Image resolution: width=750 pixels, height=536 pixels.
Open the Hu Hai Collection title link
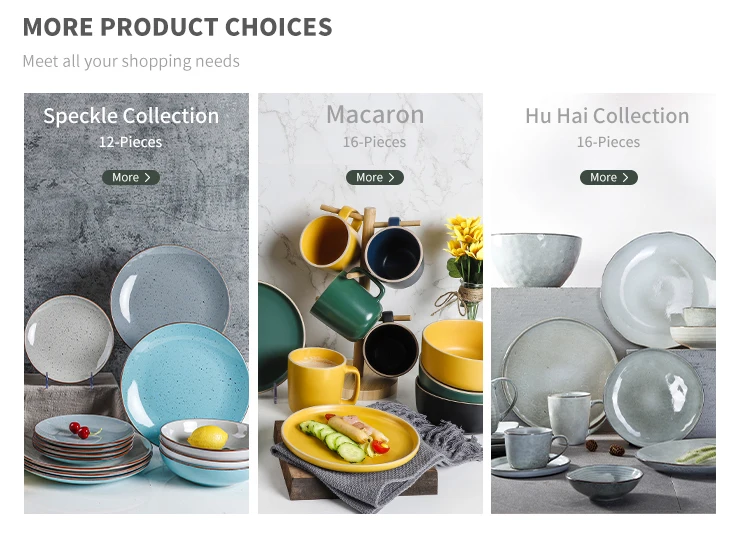[607, 116]
